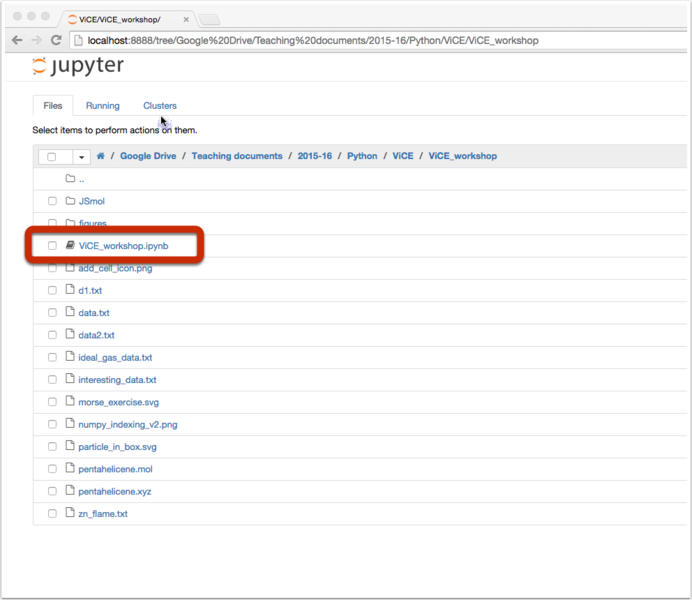Open zn_flame.txt file

click(x=103, y=514)
